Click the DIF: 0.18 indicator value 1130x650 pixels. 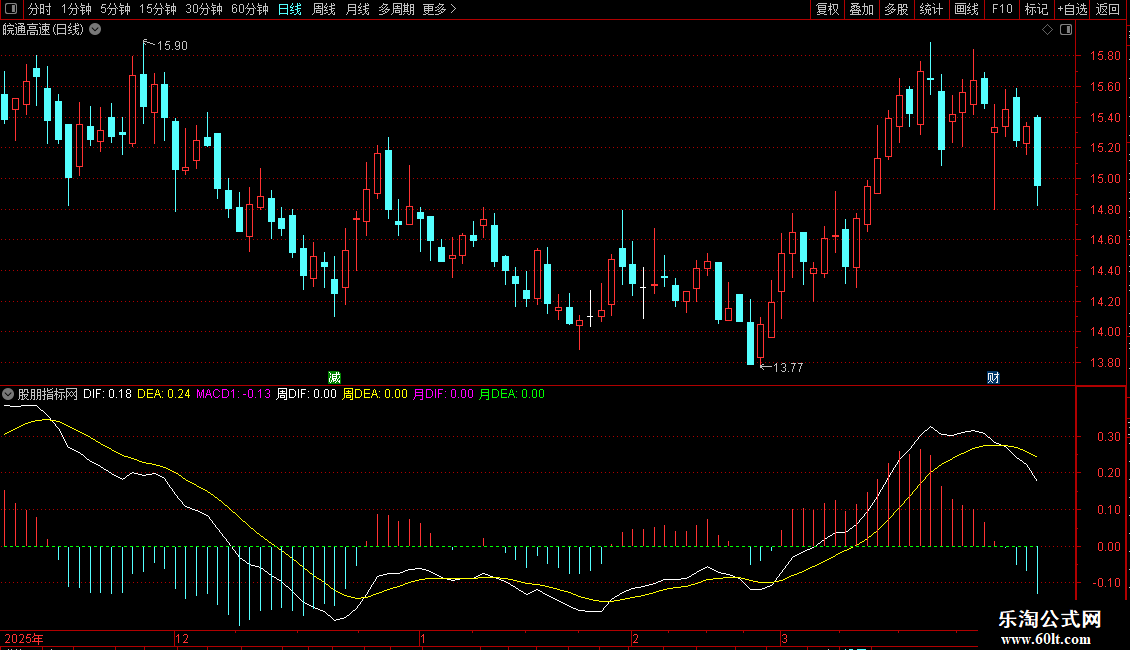[x=107, y=394]
